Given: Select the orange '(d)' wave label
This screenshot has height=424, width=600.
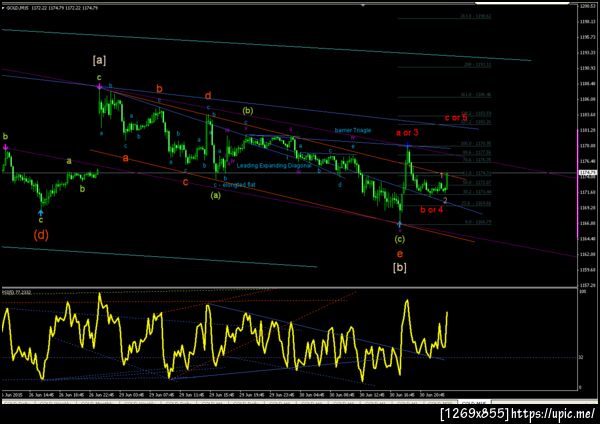Looking at the screenshot, I should [x=41, y=235].
